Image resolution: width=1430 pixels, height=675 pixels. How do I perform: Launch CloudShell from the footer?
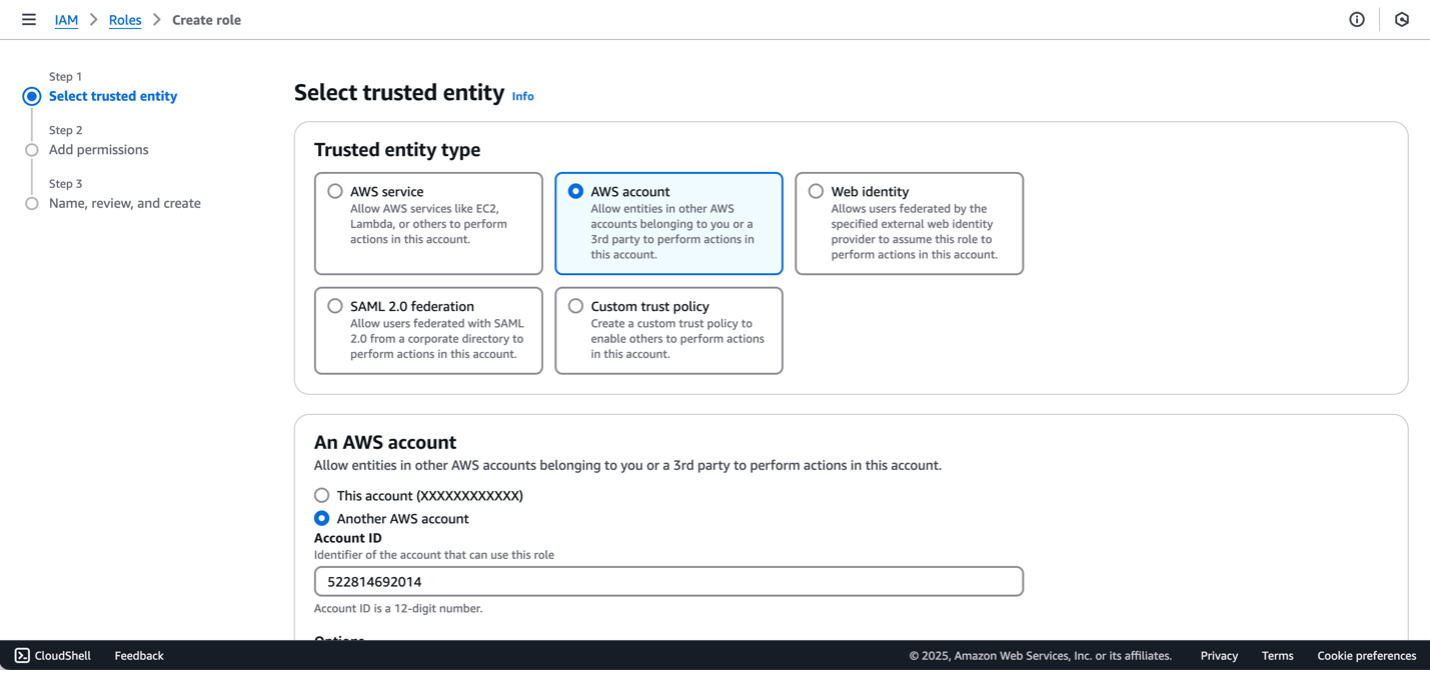click(51, 655)
